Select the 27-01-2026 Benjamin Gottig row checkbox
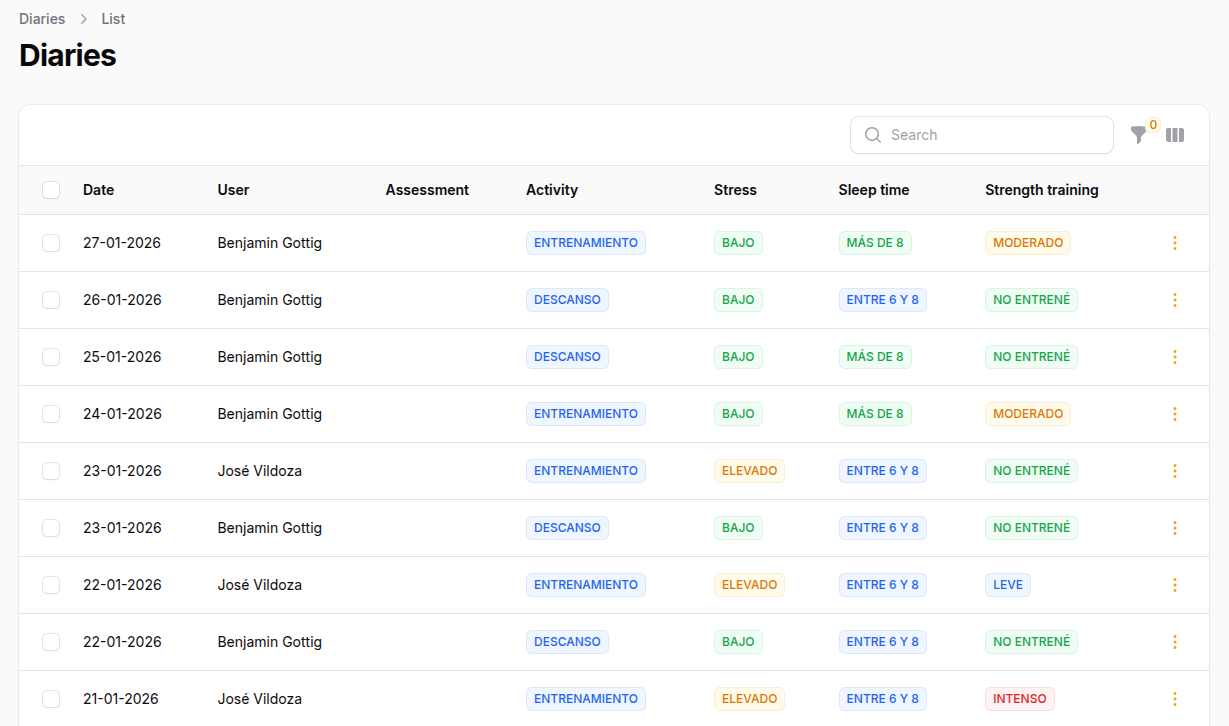This screenshot has width=1229, height=726. [51, 243]
